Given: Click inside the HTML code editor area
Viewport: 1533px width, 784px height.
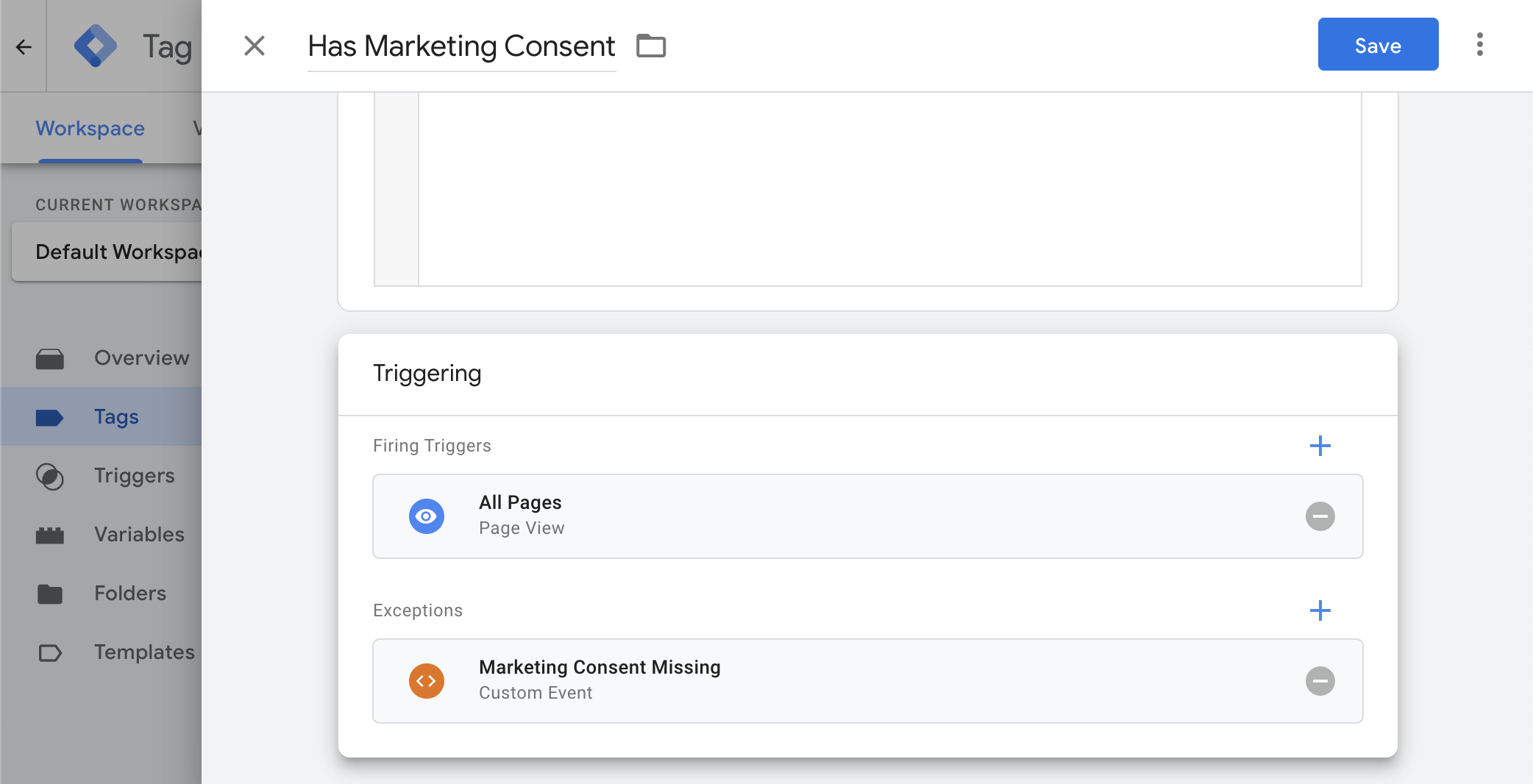Looking at the screenshot, I should (889, 189).
